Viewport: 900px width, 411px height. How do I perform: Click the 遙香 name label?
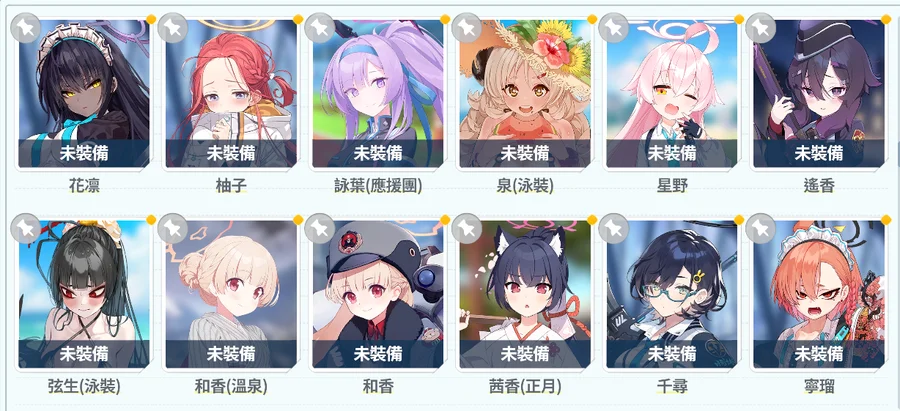pos(818,186)
